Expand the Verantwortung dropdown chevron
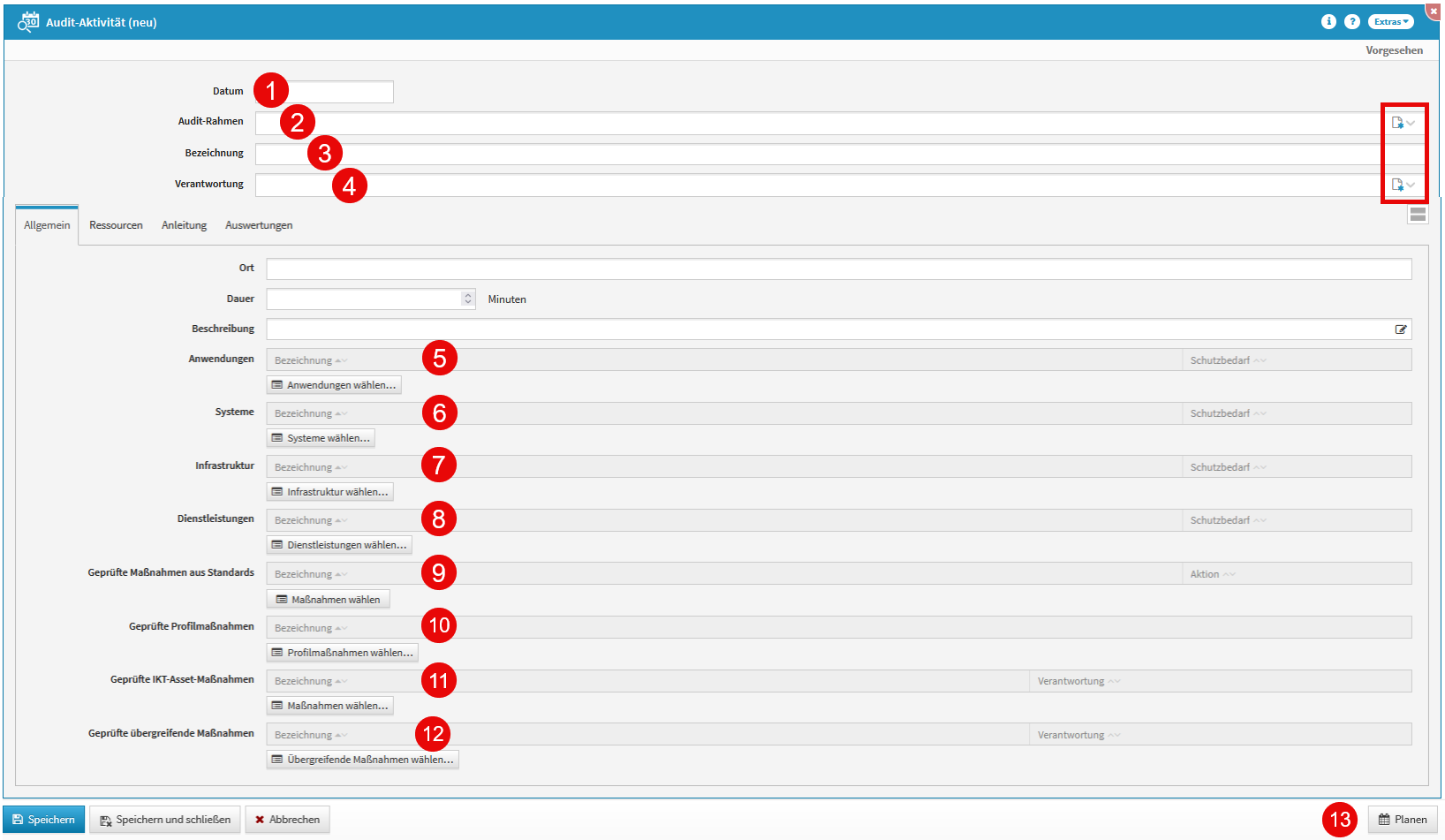The image size is (1445, 840). click(x=1411, y=185)
